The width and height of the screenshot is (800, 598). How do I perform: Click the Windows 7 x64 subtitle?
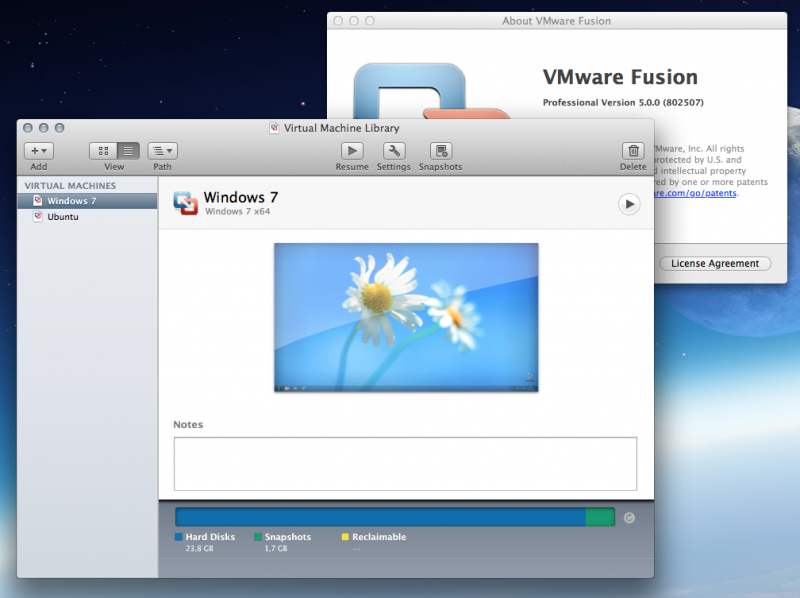(x=238, y=211)
